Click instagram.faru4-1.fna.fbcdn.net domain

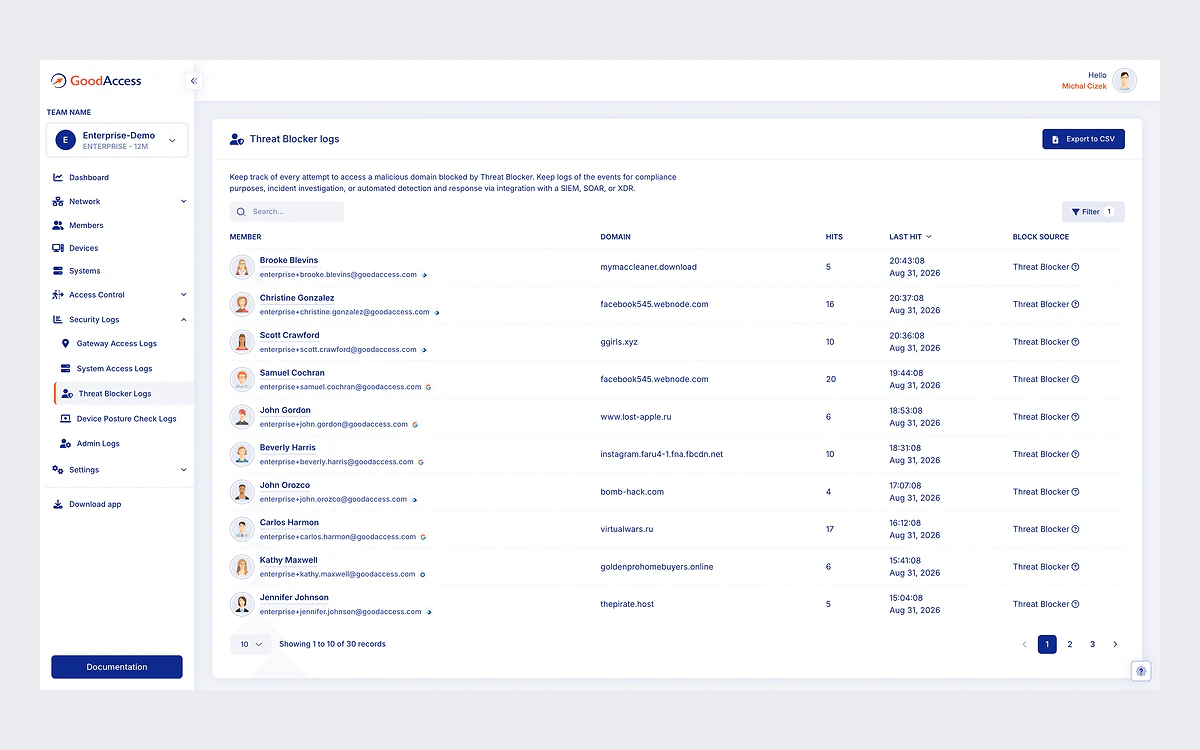coord(661,454)
